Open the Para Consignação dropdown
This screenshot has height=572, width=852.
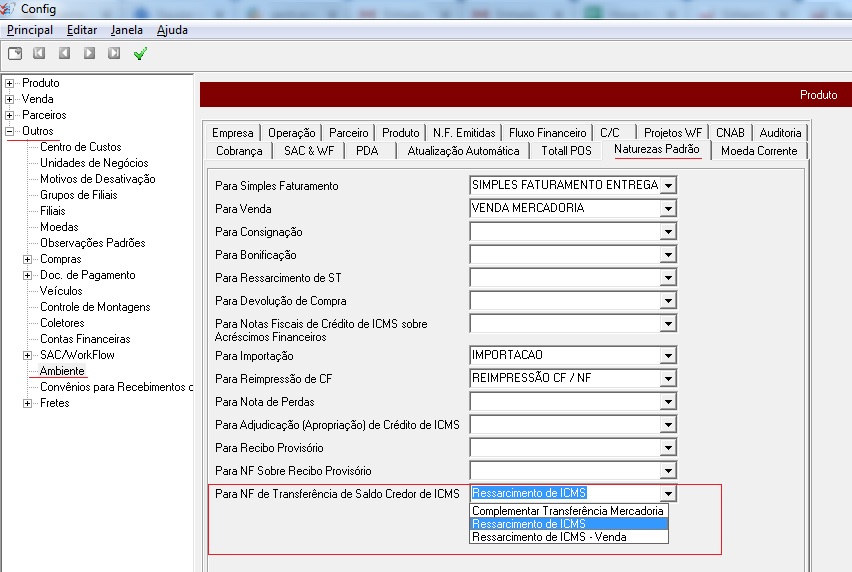point(668,232)
